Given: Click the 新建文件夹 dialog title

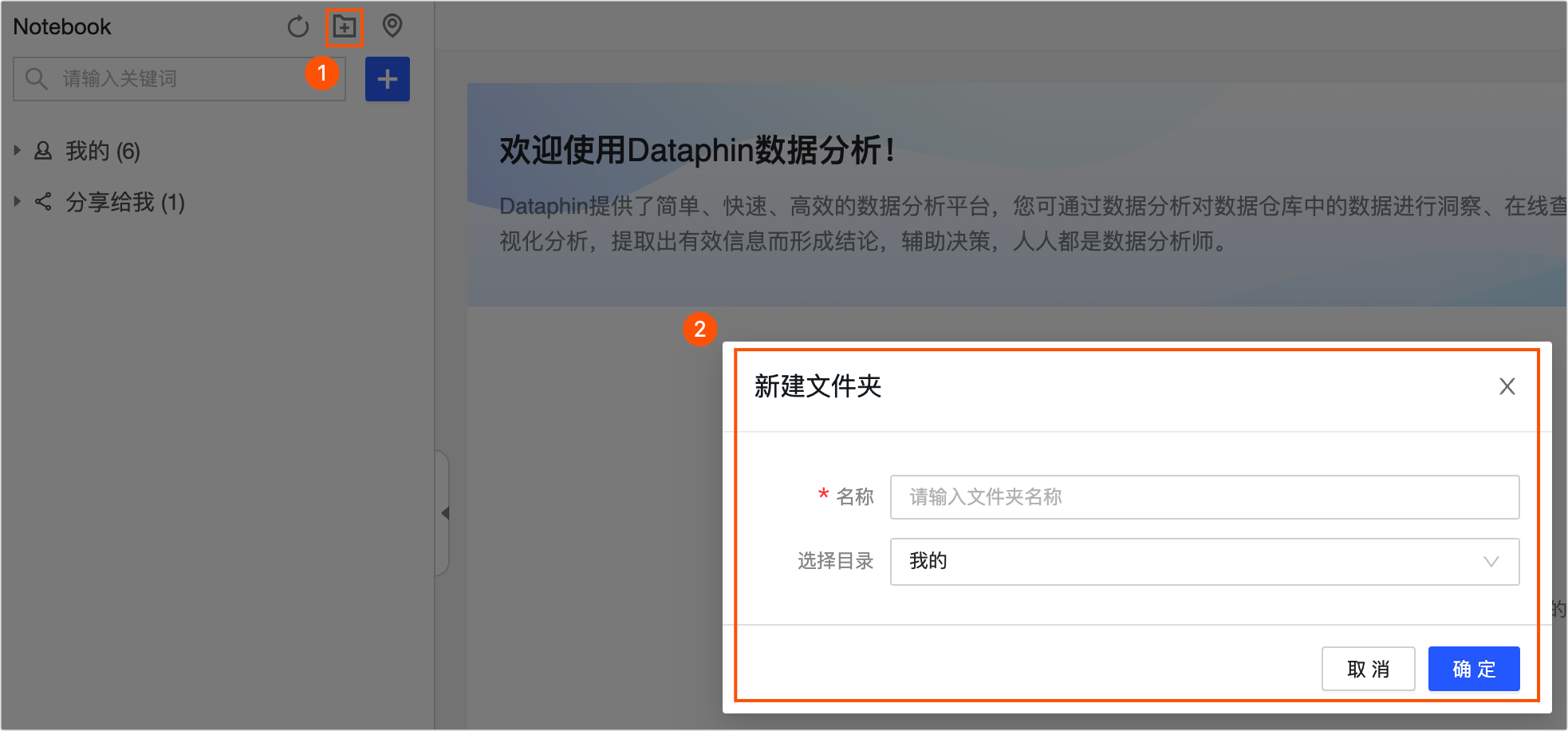Looking at the screenshot, I should pos(817,387).
